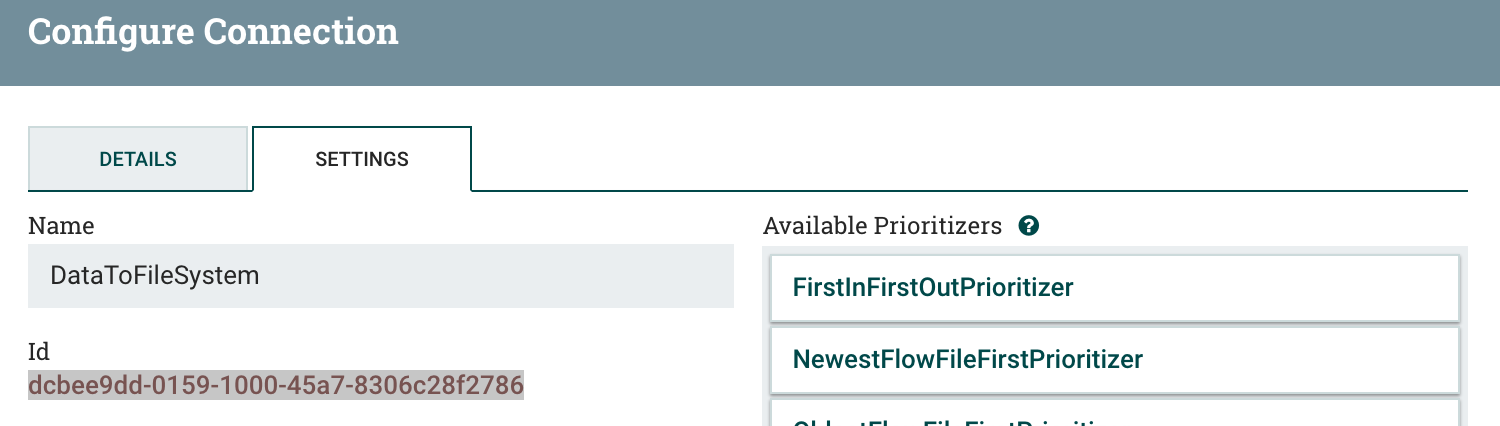1500x426 pixels.
Task: Click the dcbee9dd-0159-1000 UUID text
Action: coord(140,385)
